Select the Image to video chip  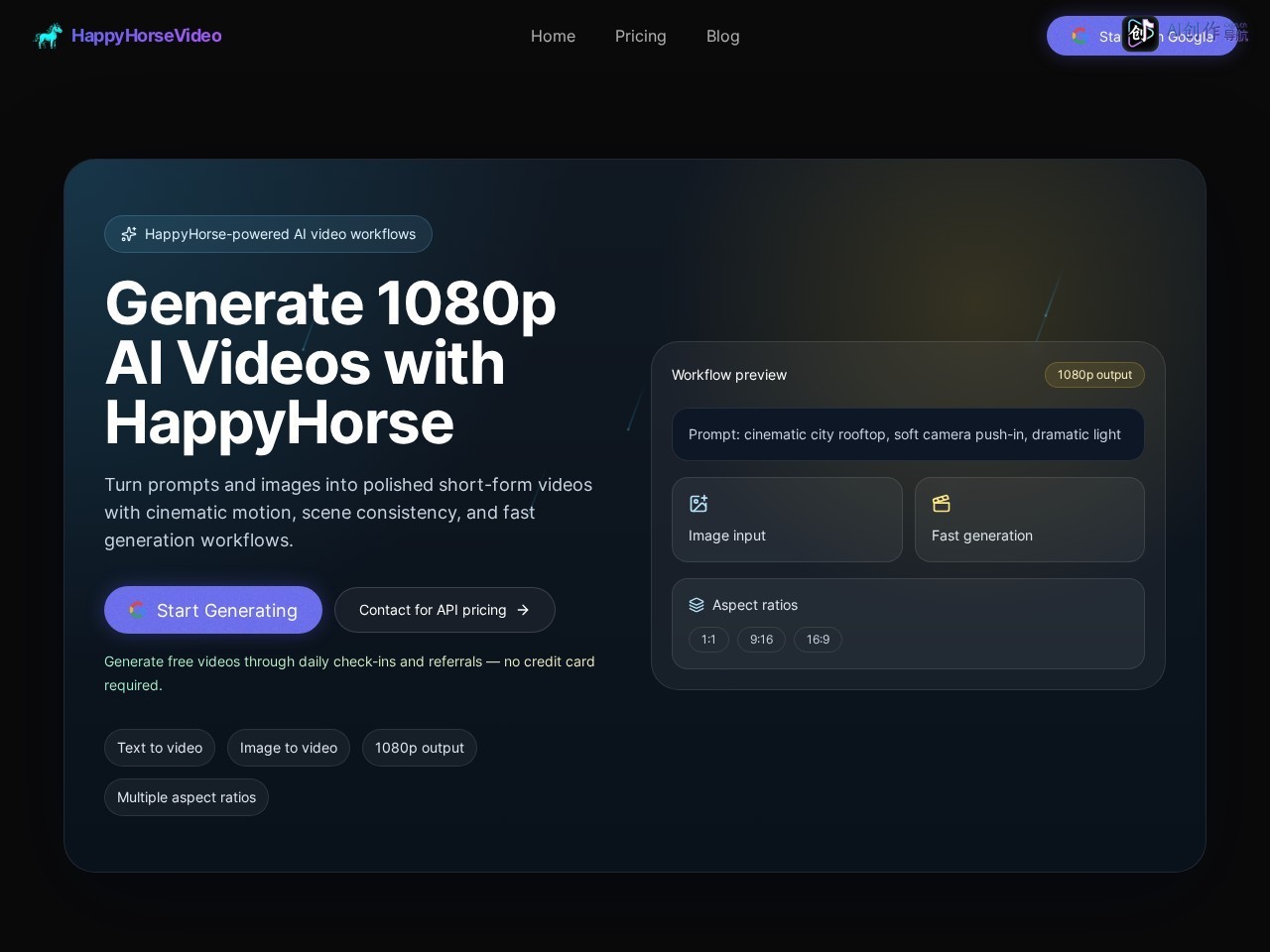coord(289,748)
